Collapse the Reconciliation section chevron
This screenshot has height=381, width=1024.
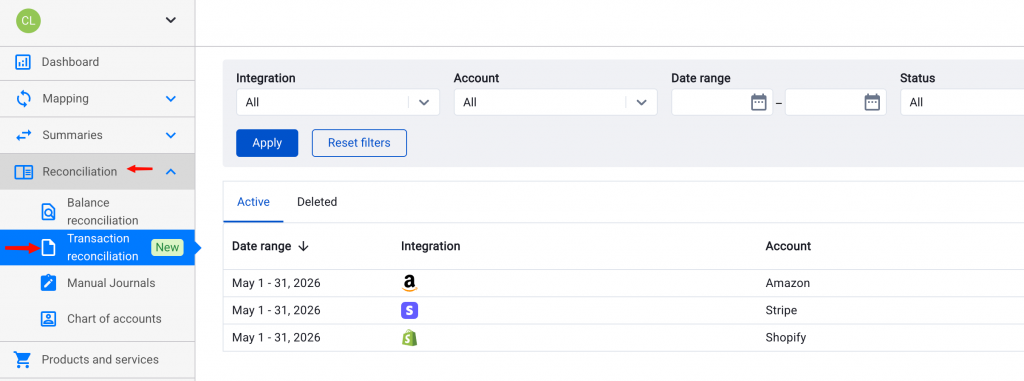click(x=171, y=172)
